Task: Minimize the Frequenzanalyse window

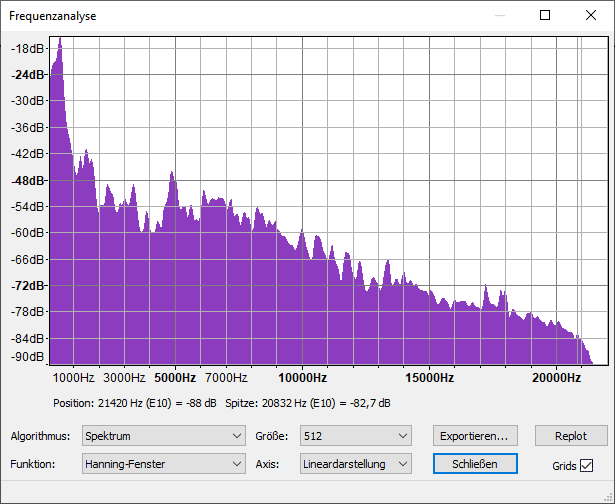Action: tap(500, 15)
